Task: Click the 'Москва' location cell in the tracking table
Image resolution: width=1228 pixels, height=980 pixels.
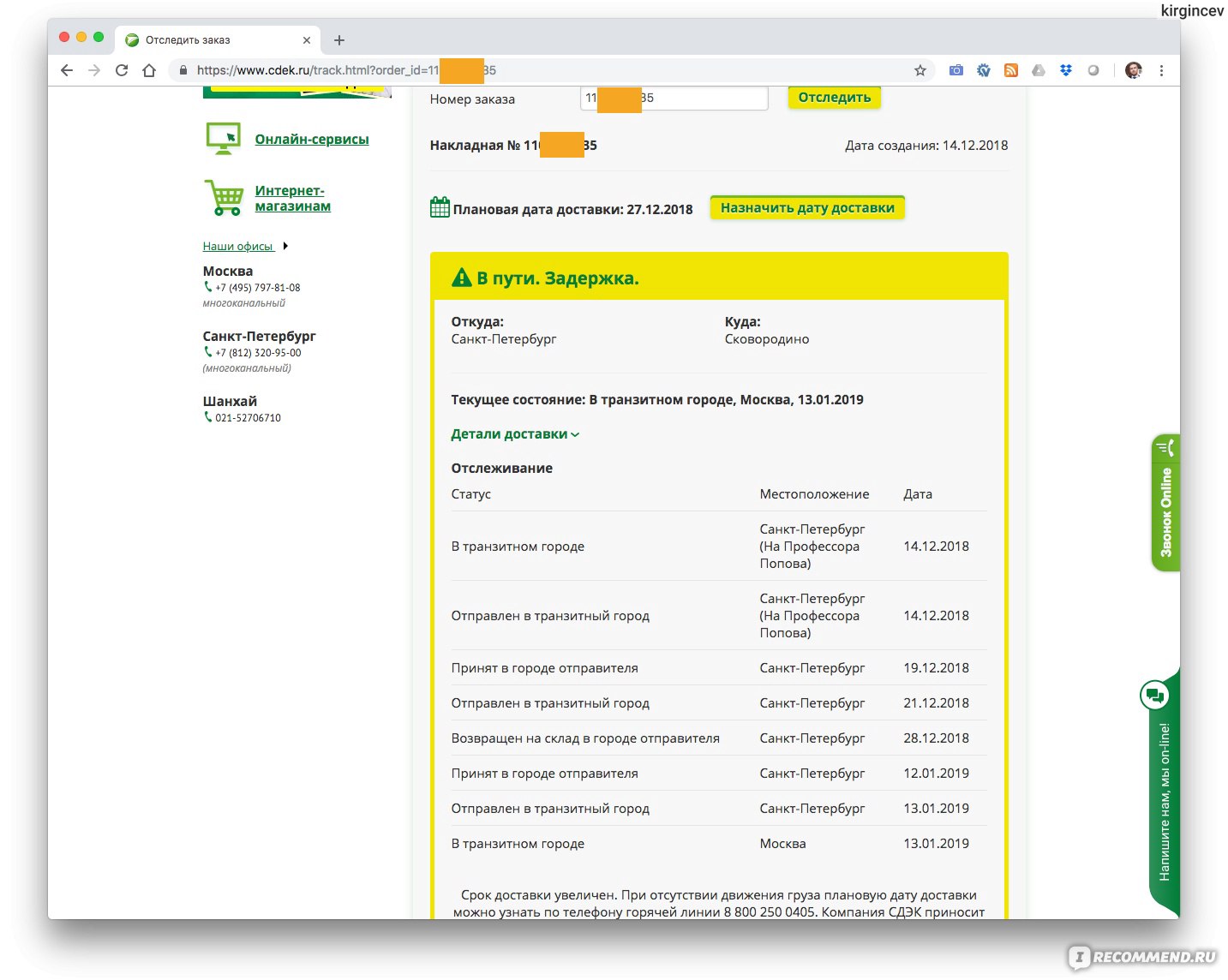Action: [x=782, y=844]
